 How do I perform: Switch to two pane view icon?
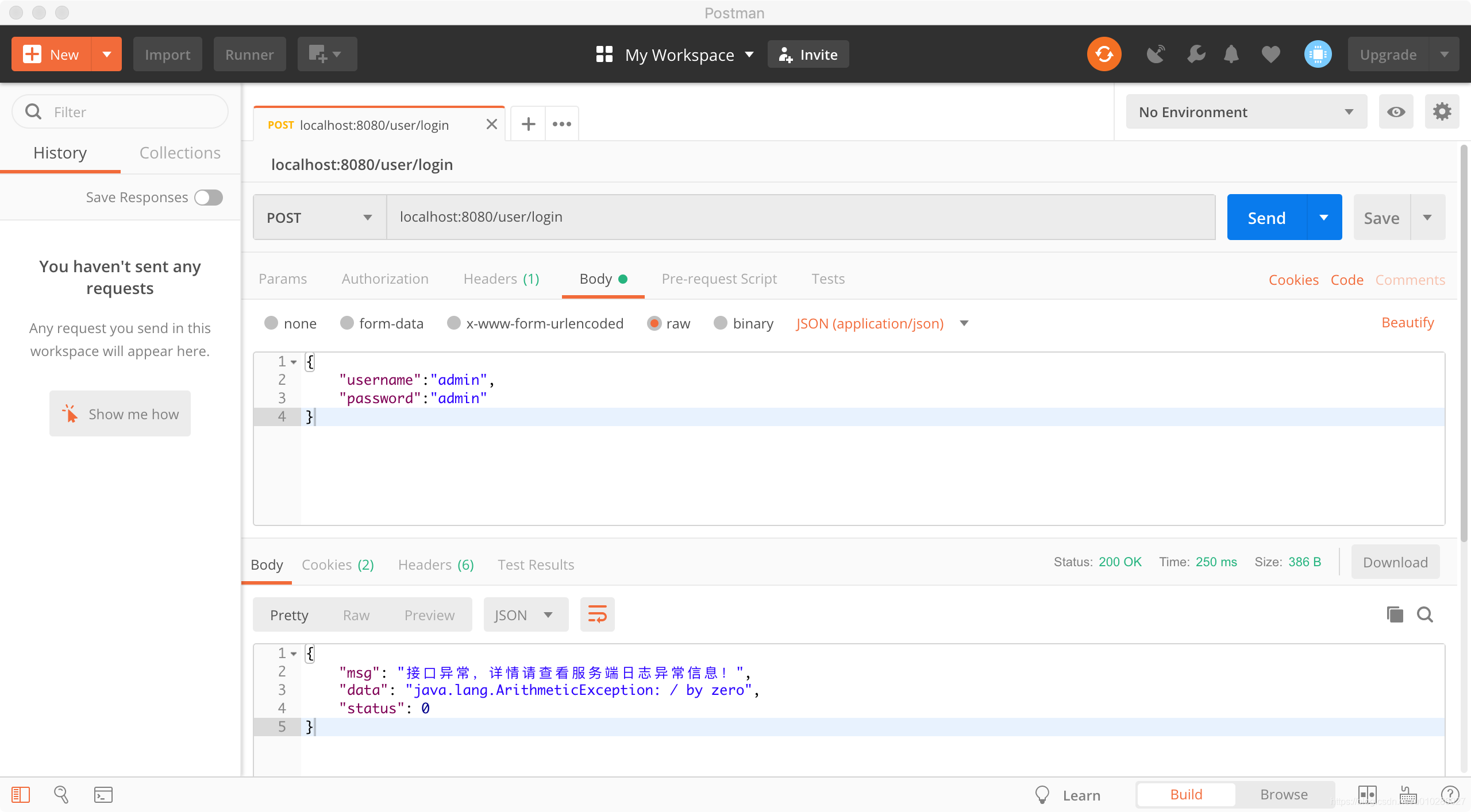[1367, 795]
